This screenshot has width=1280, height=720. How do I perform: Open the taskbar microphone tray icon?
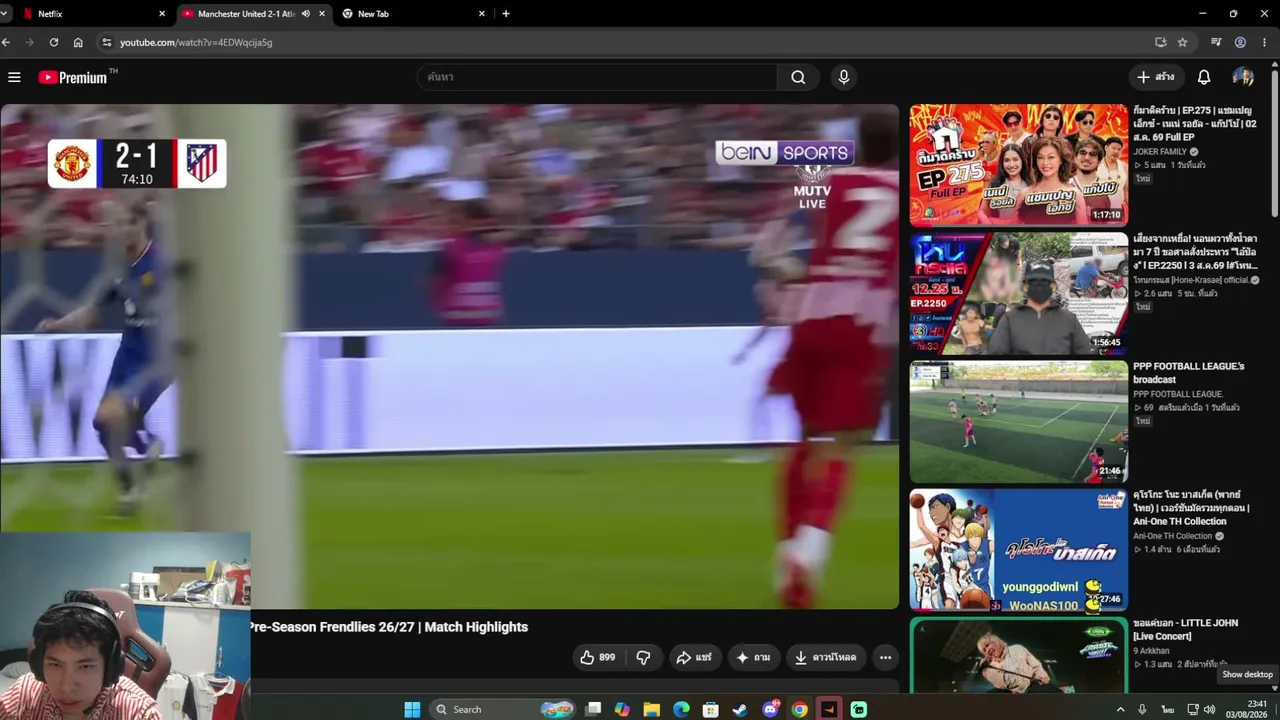point(1142,709)
